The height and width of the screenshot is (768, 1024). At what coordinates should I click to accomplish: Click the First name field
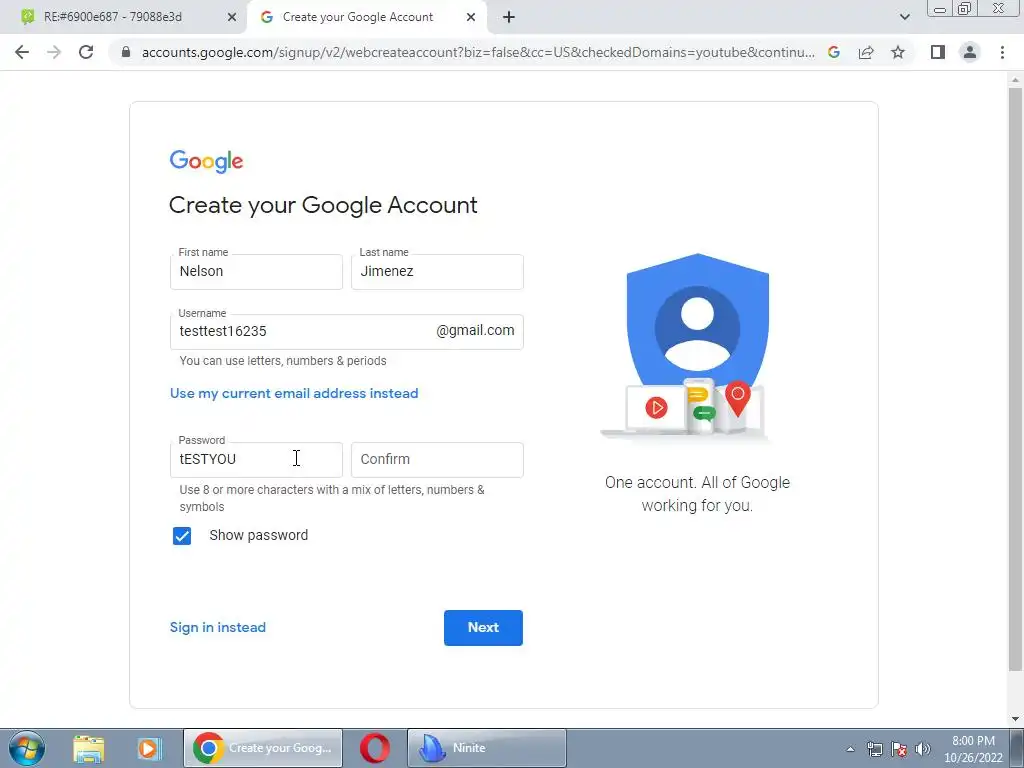point(256,272)
